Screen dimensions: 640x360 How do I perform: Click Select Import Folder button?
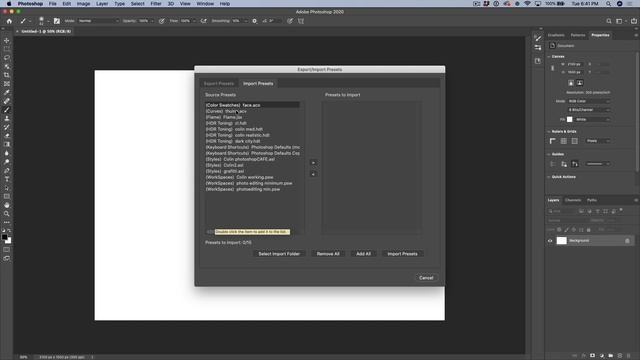(x=279, y=254)
